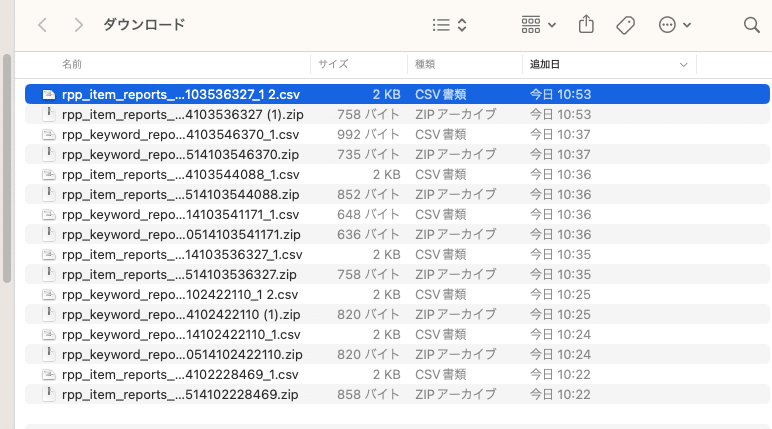The height and width of the screenshot is (429, 772).
Task: Click the tag icon to edit tags
Action: pos(625,25)
